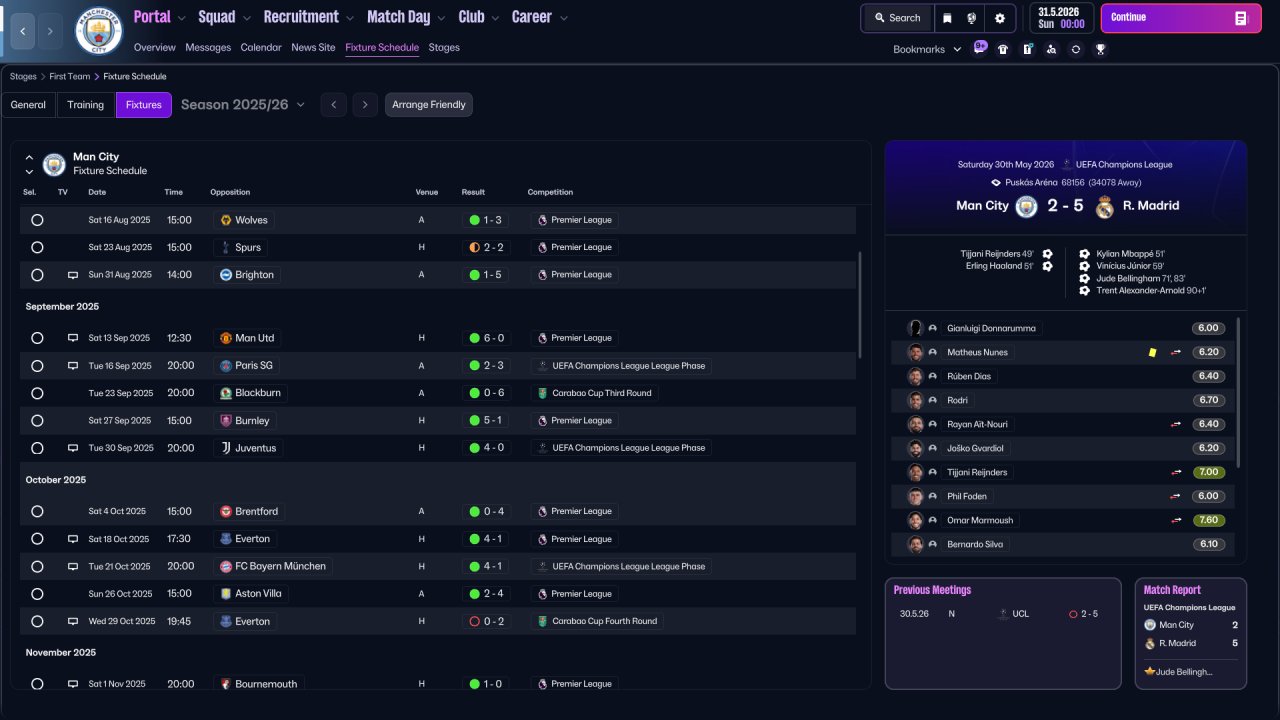Viewport: 1280px width, 720px height.
Task: Click the TV icon in the Brighton row
Action: click(72, 275)
